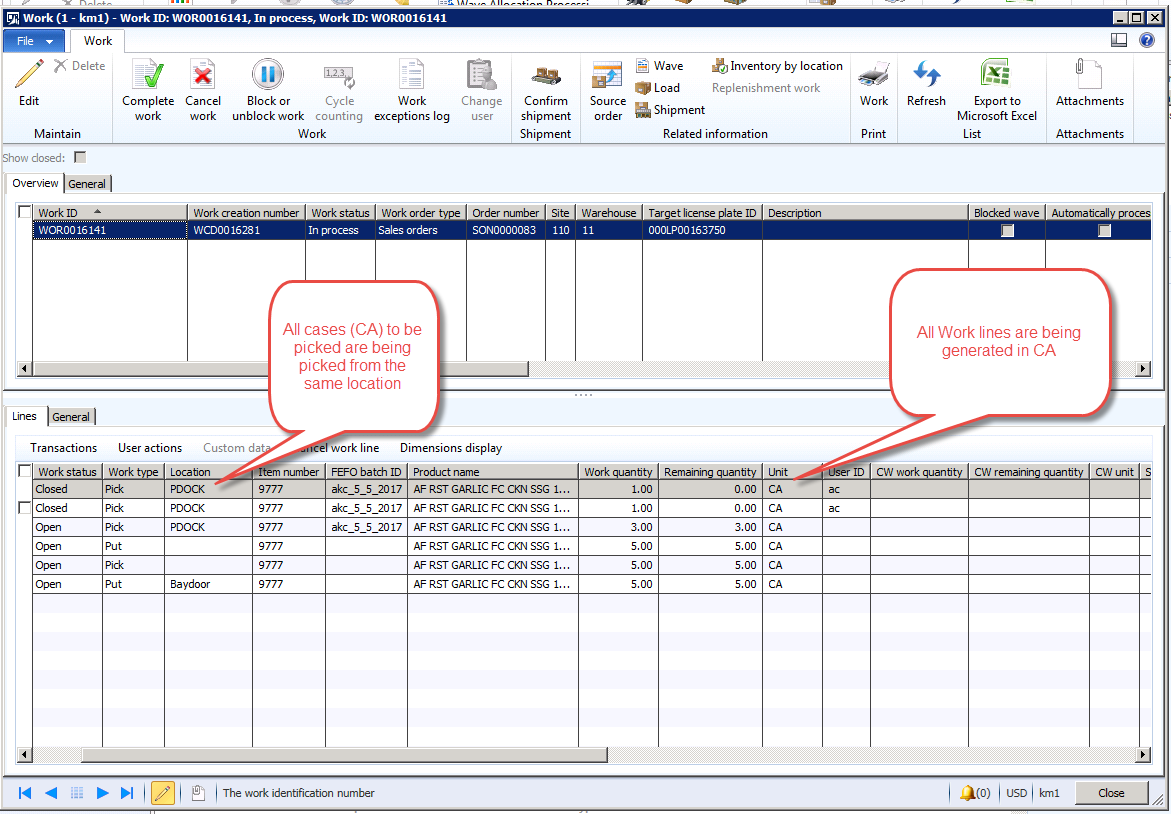
Task: Click the Confirm shipment icon
Action: (545, 76)
